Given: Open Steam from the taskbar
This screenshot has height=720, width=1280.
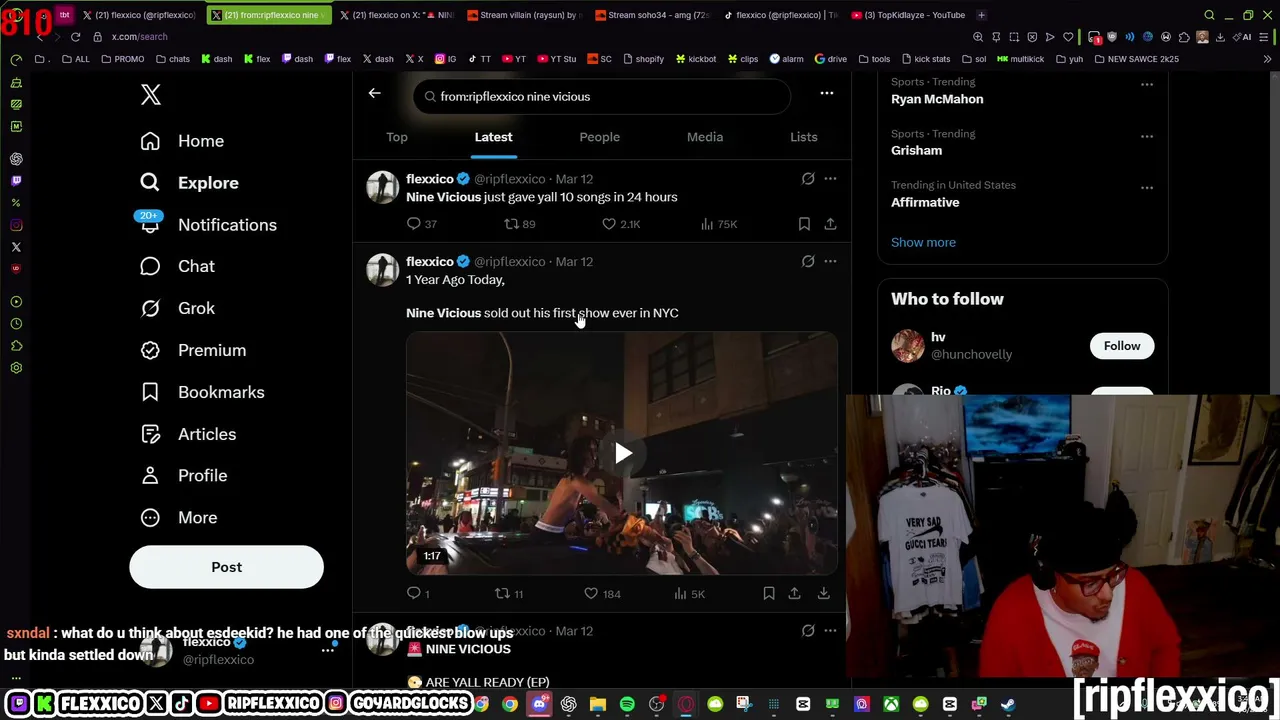Looking at the screenshot, I should tap(1008, 704).
